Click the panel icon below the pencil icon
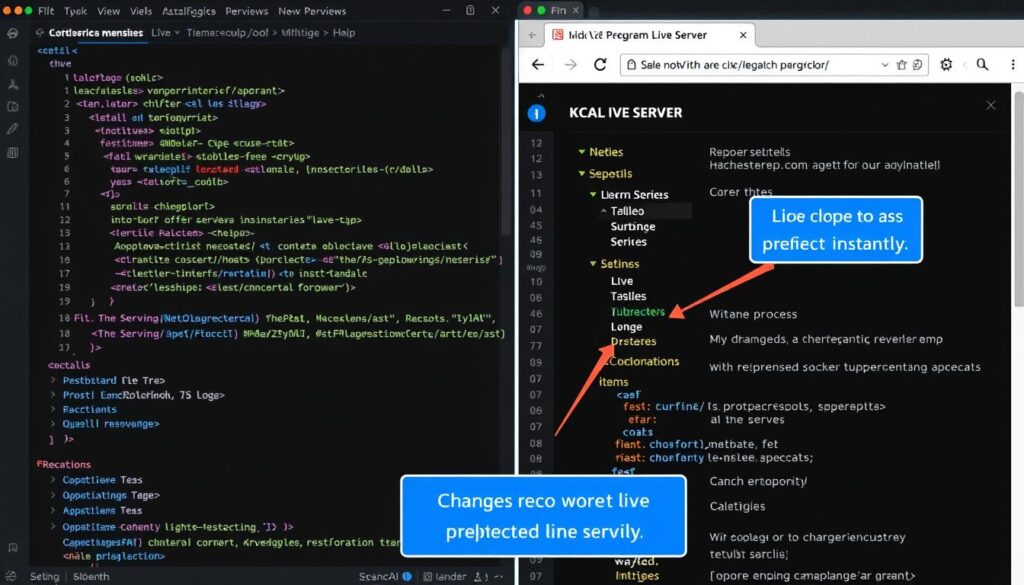 point(12,152)
